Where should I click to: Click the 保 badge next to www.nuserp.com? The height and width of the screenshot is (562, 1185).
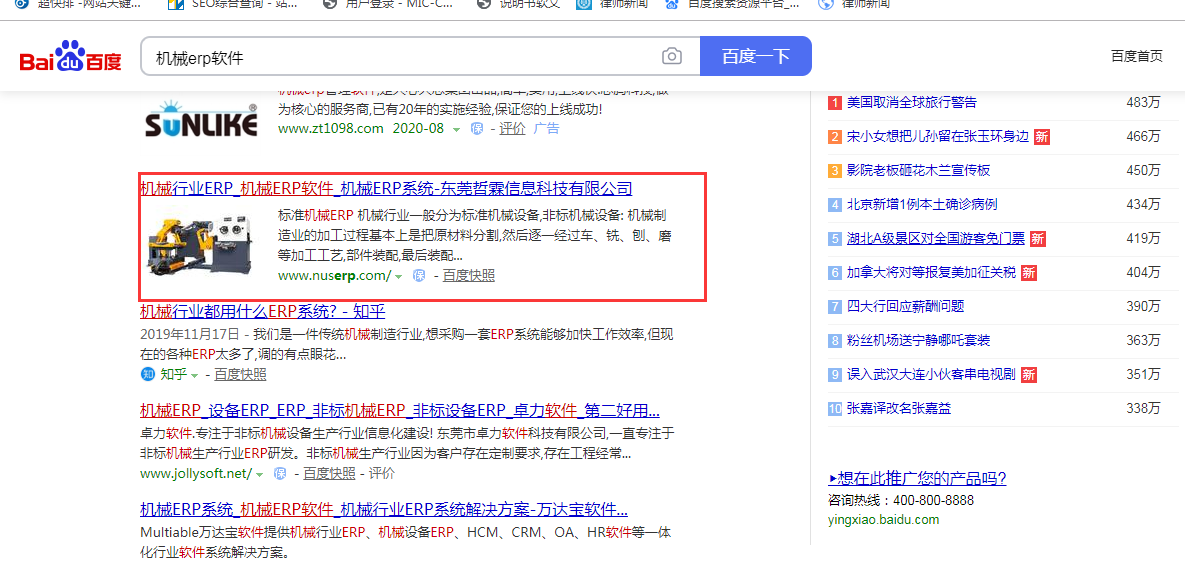(420, 276)
